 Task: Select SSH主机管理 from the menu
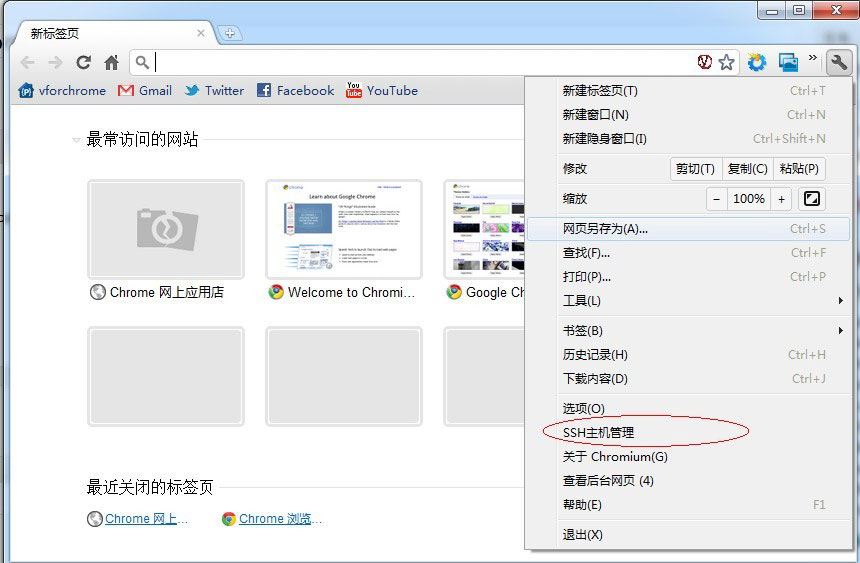point(598,433)
